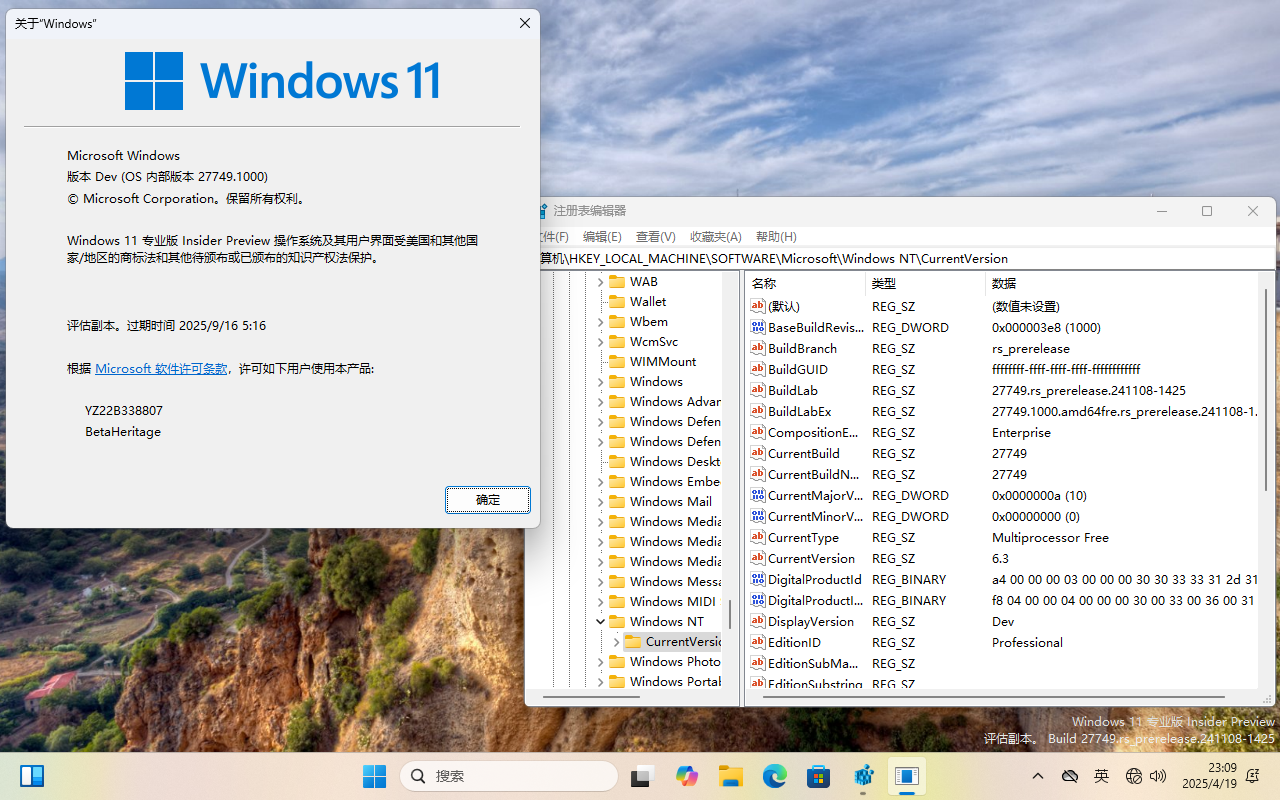Open the notification bell icon
The image size is (1280, 800).
[1254, 776]
